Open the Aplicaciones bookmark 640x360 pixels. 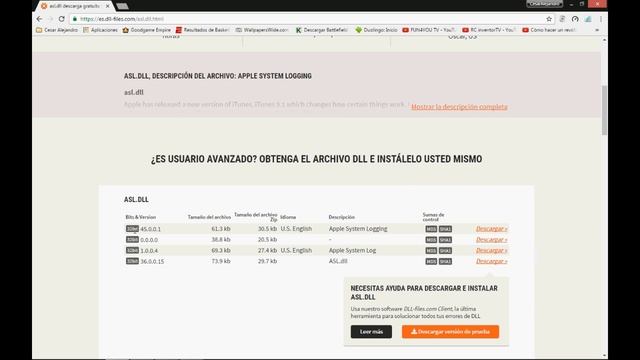(100, 30)
